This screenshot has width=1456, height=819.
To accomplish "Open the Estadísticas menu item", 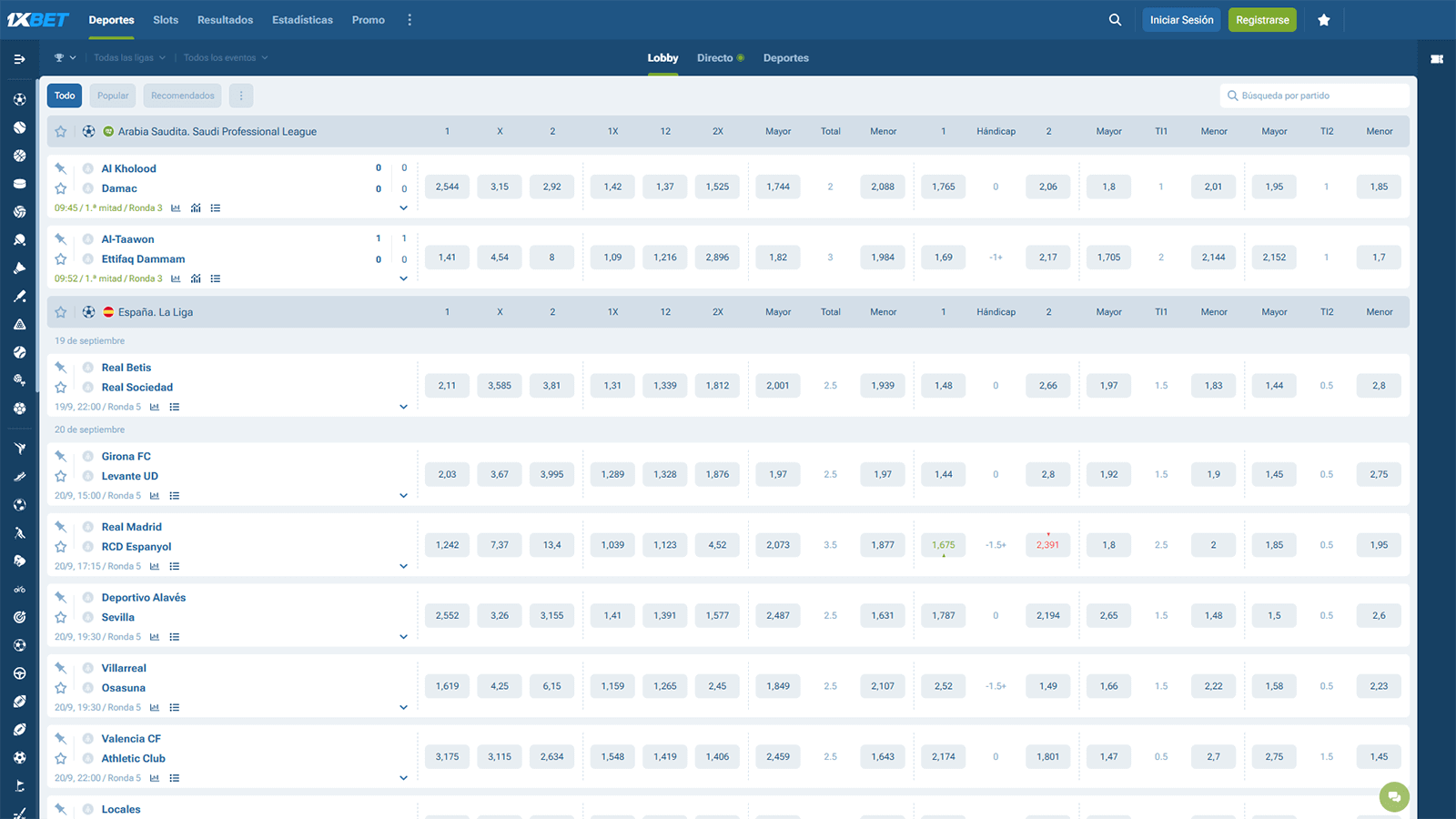I will pyautogui.click(x=302, y=20).
